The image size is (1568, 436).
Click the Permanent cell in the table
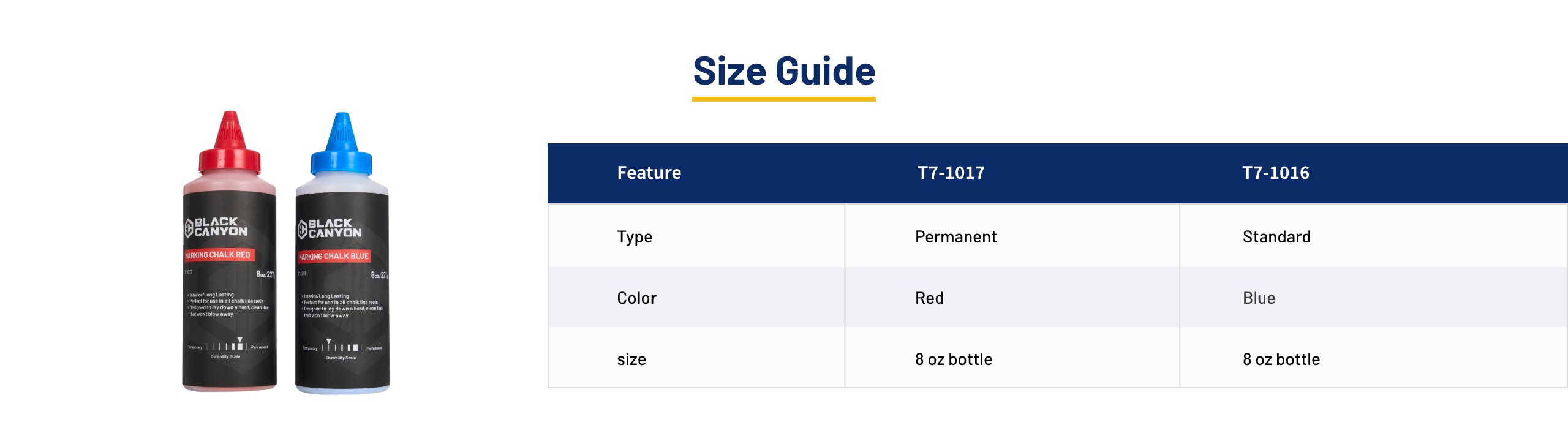[x=956, y=237]
